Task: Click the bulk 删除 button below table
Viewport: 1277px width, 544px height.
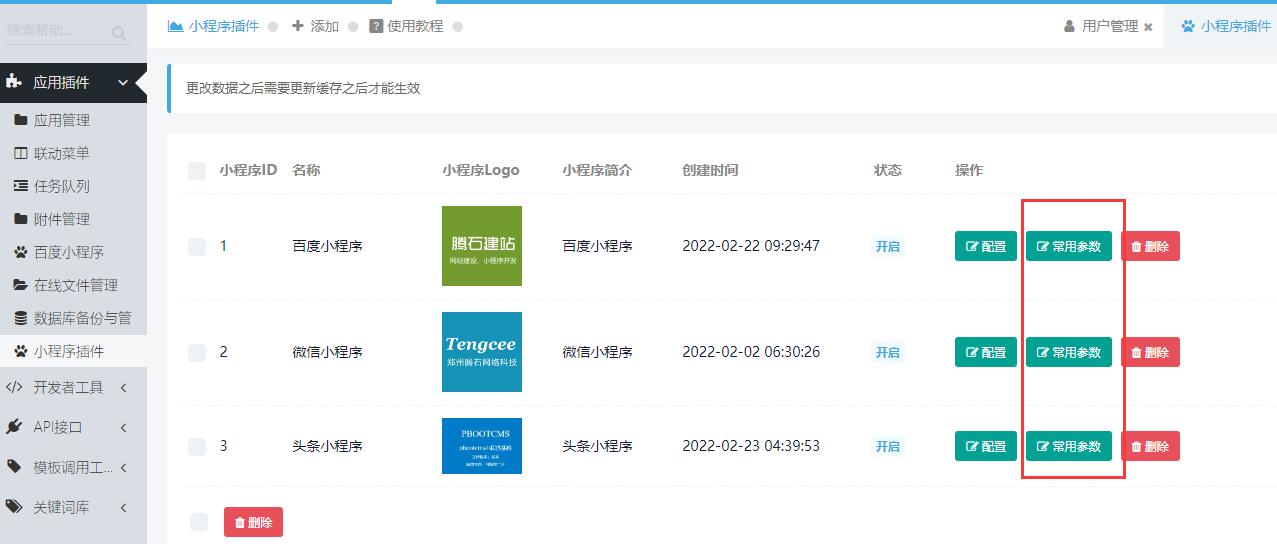Action: pyautogui.click(x=254, y=522)
